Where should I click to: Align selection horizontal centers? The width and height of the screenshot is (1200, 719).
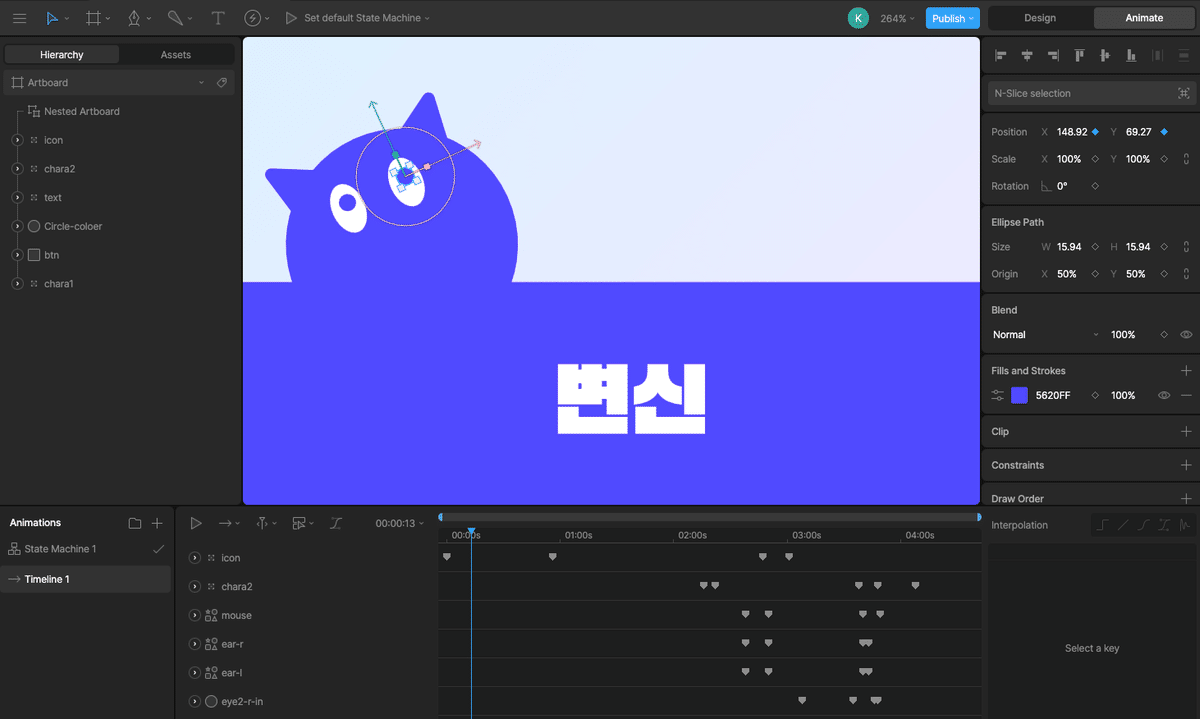[x=1027, y=56]
